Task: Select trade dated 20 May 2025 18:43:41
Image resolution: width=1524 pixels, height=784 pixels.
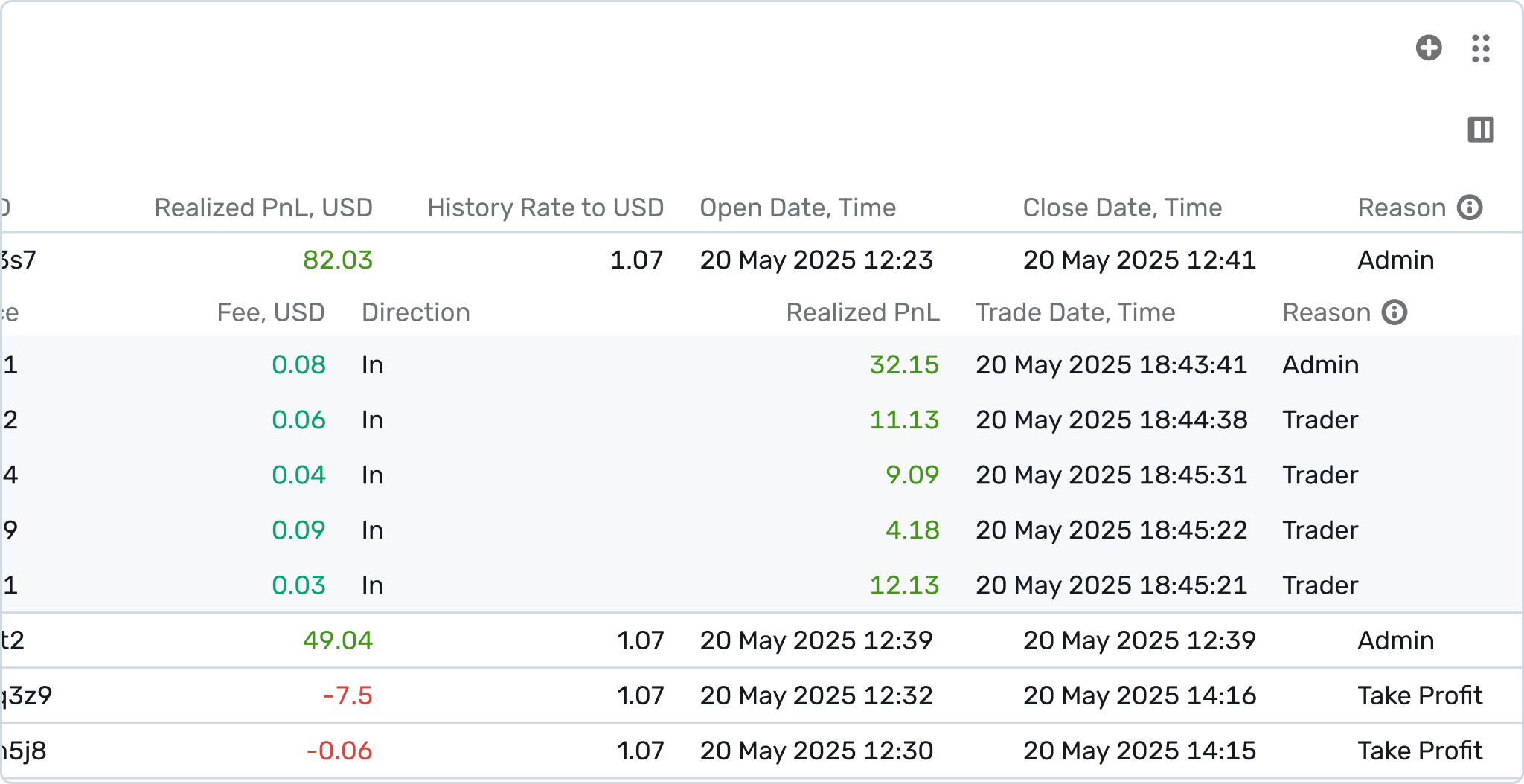Action: click(762, 364)
